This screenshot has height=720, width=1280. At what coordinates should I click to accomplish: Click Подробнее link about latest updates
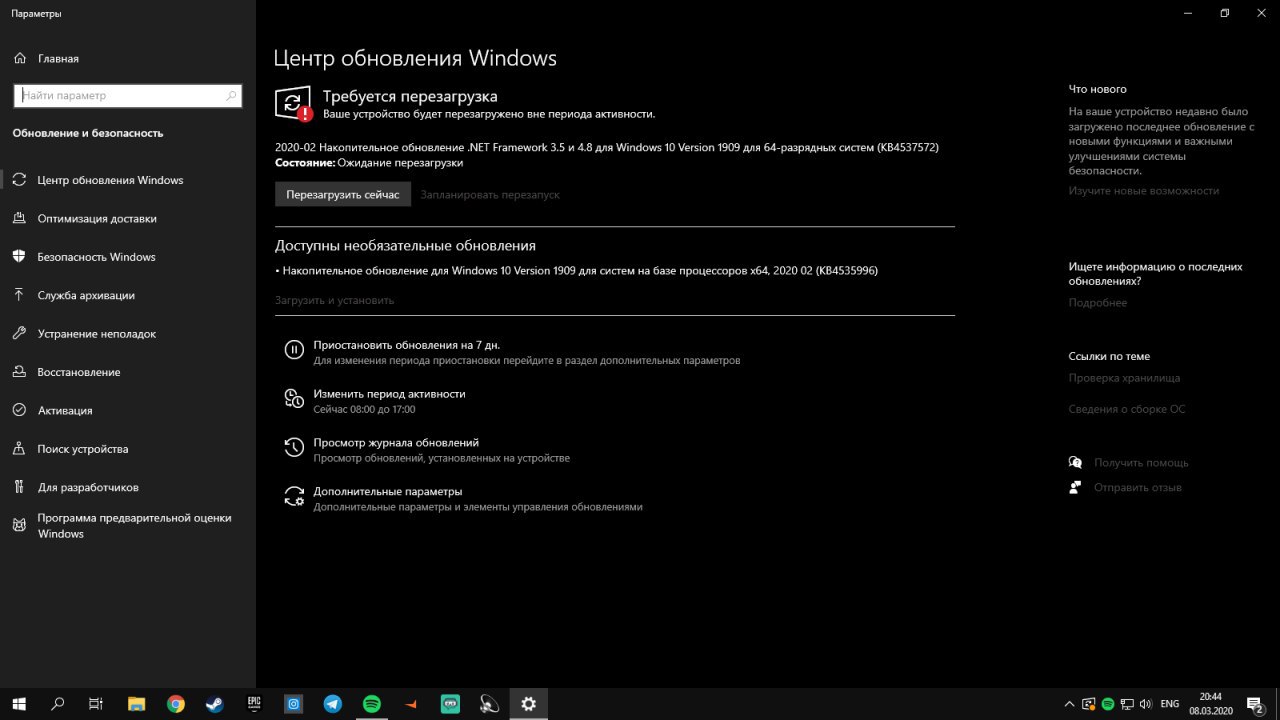[1097, 302]
